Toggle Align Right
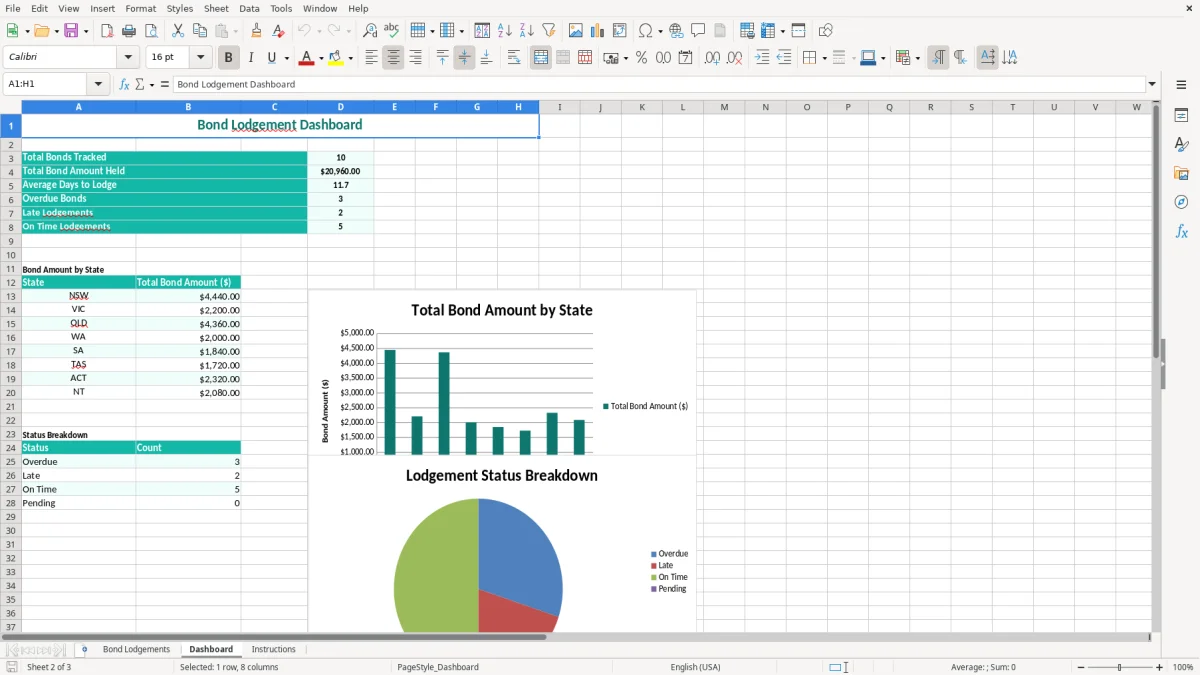 click(416, 58)
